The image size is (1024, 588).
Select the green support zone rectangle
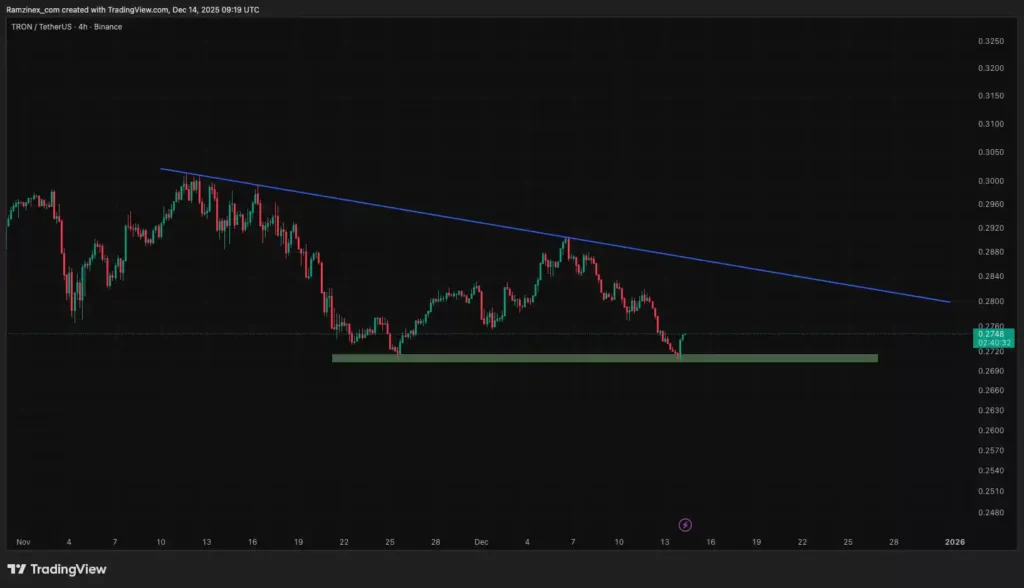coord(604,358)
